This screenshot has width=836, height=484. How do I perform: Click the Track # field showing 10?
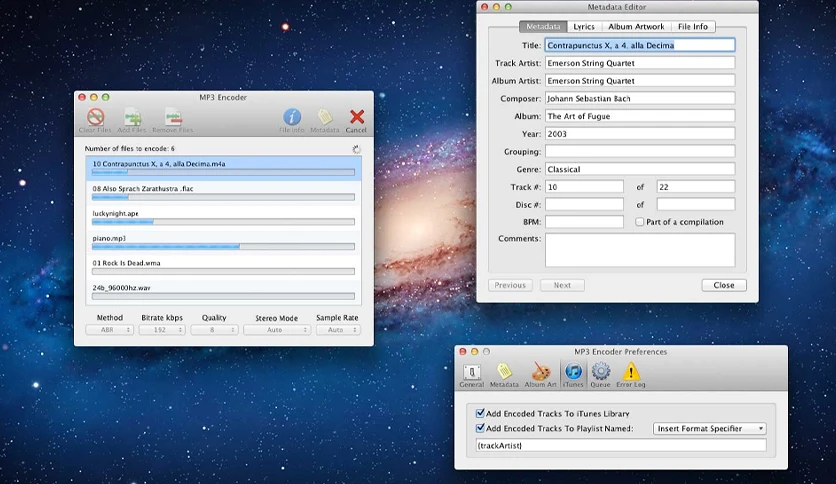(x=584, y=187)
